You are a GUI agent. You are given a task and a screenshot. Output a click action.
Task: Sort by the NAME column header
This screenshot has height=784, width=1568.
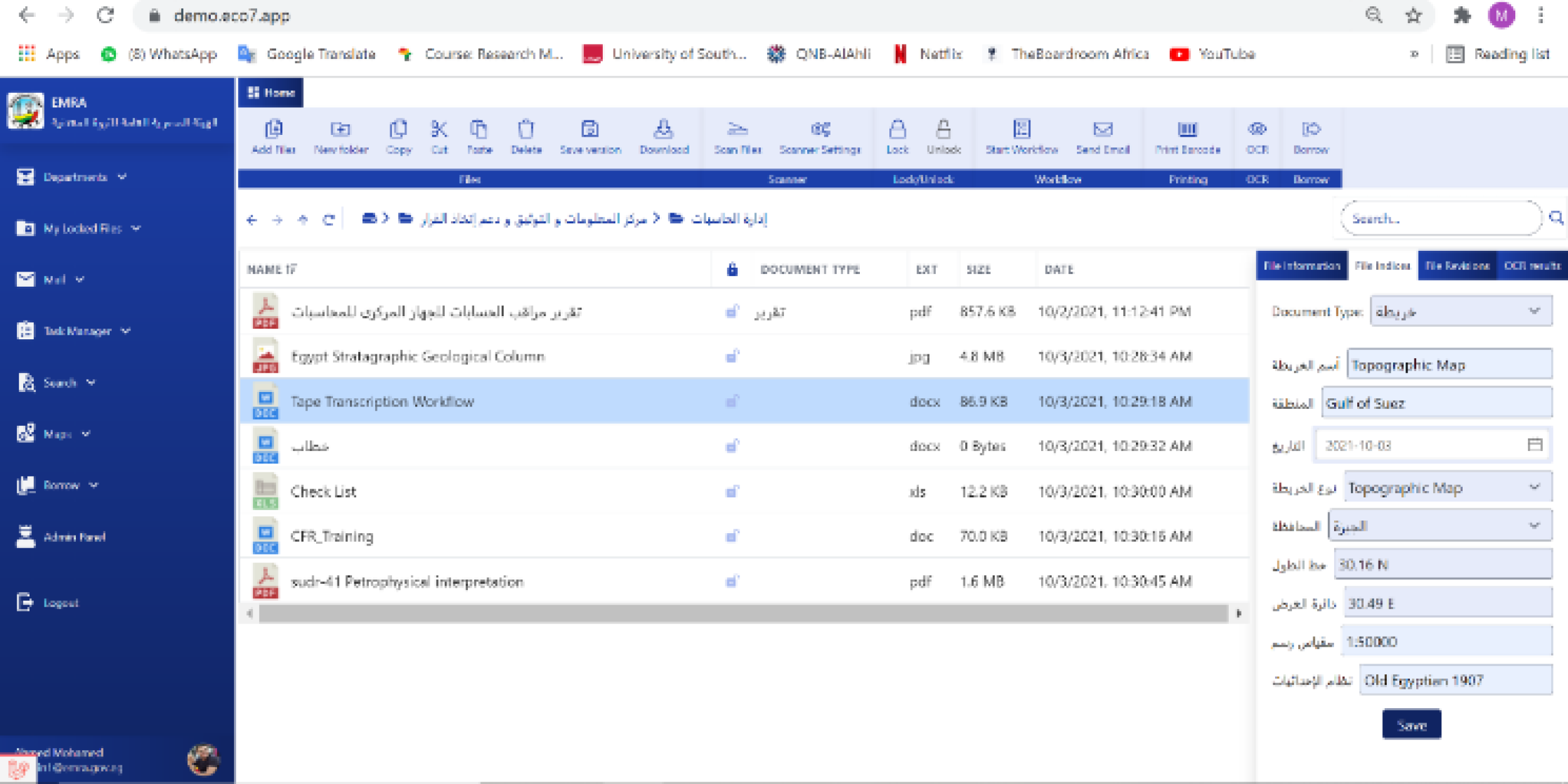coord(271,270)
